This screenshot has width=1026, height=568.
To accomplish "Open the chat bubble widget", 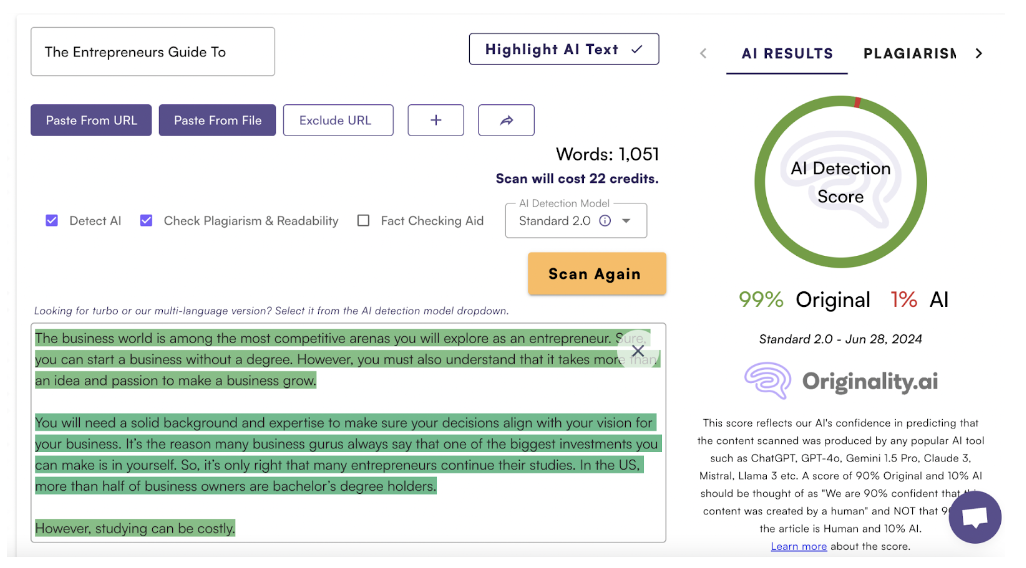I will point(974,517).
